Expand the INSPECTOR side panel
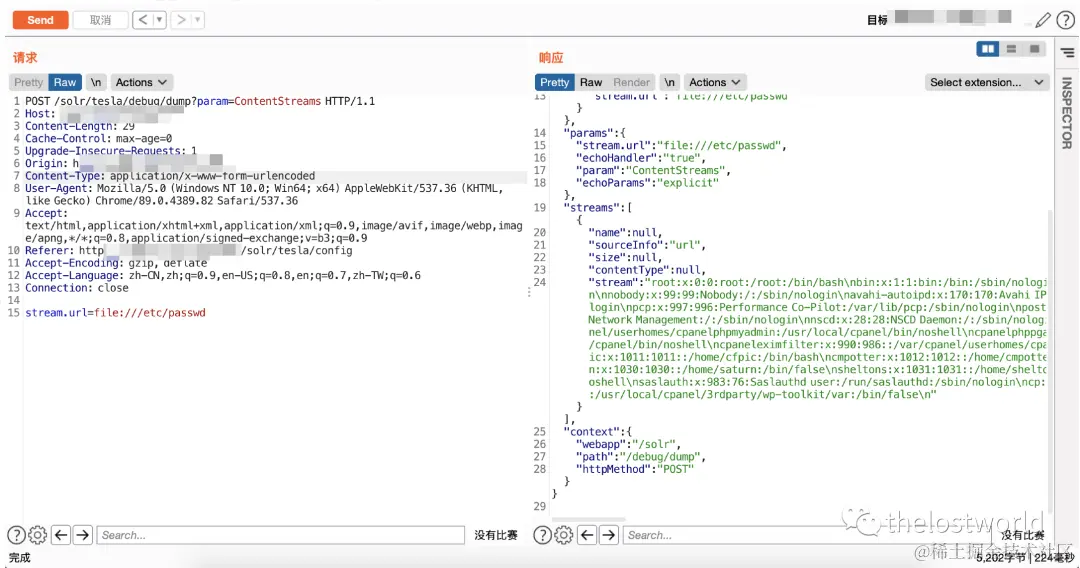The image size is (1080, 568). click(1067, 113)
